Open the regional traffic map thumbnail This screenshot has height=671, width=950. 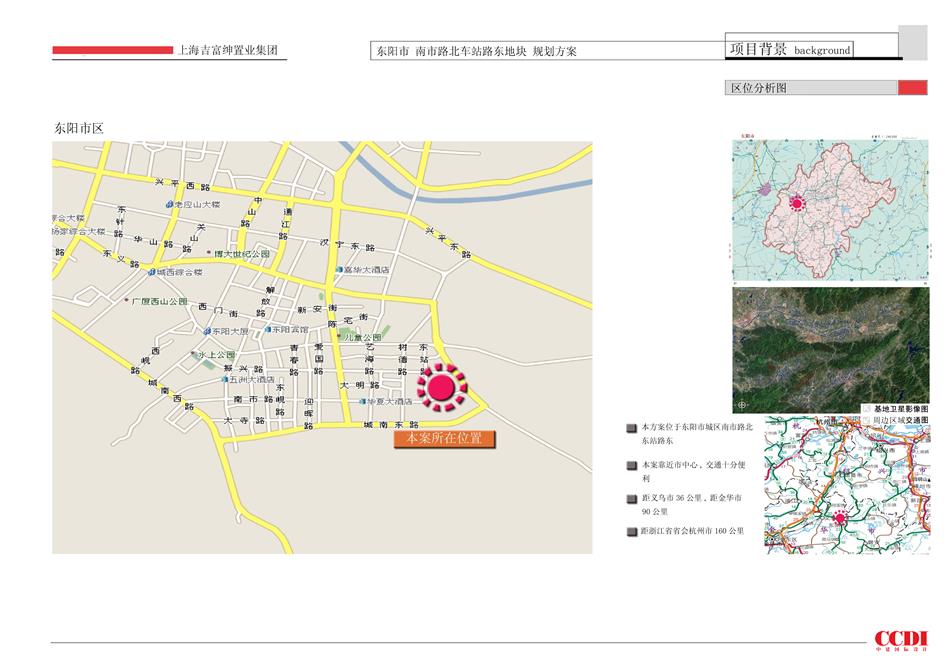(847, 485)
